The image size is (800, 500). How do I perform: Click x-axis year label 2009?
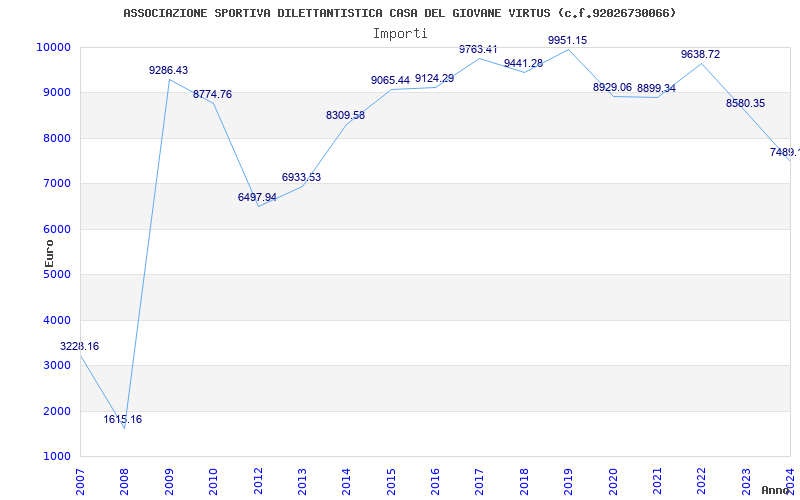[x=169, y=482]
